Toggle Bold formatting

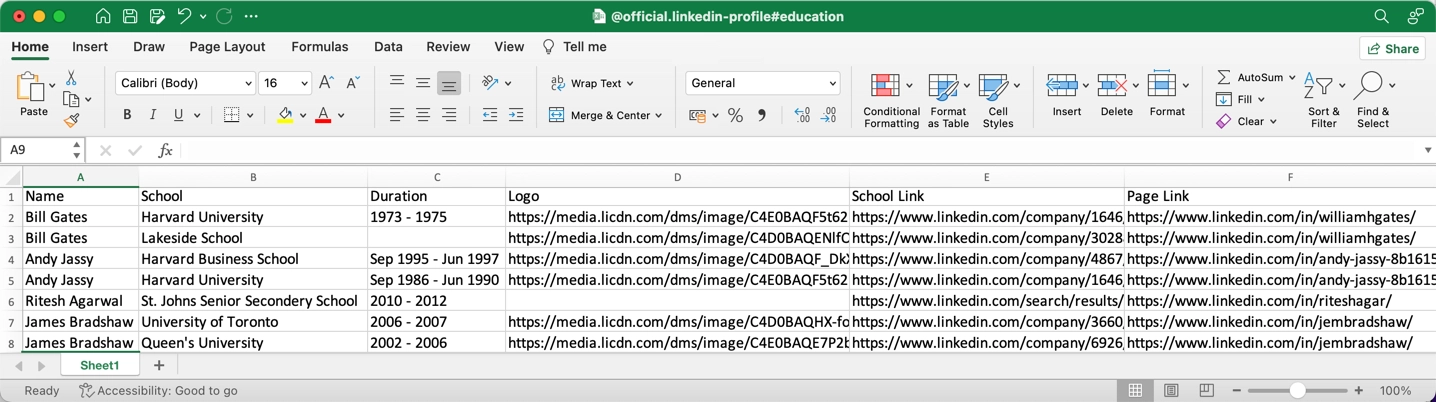[127, 115]
